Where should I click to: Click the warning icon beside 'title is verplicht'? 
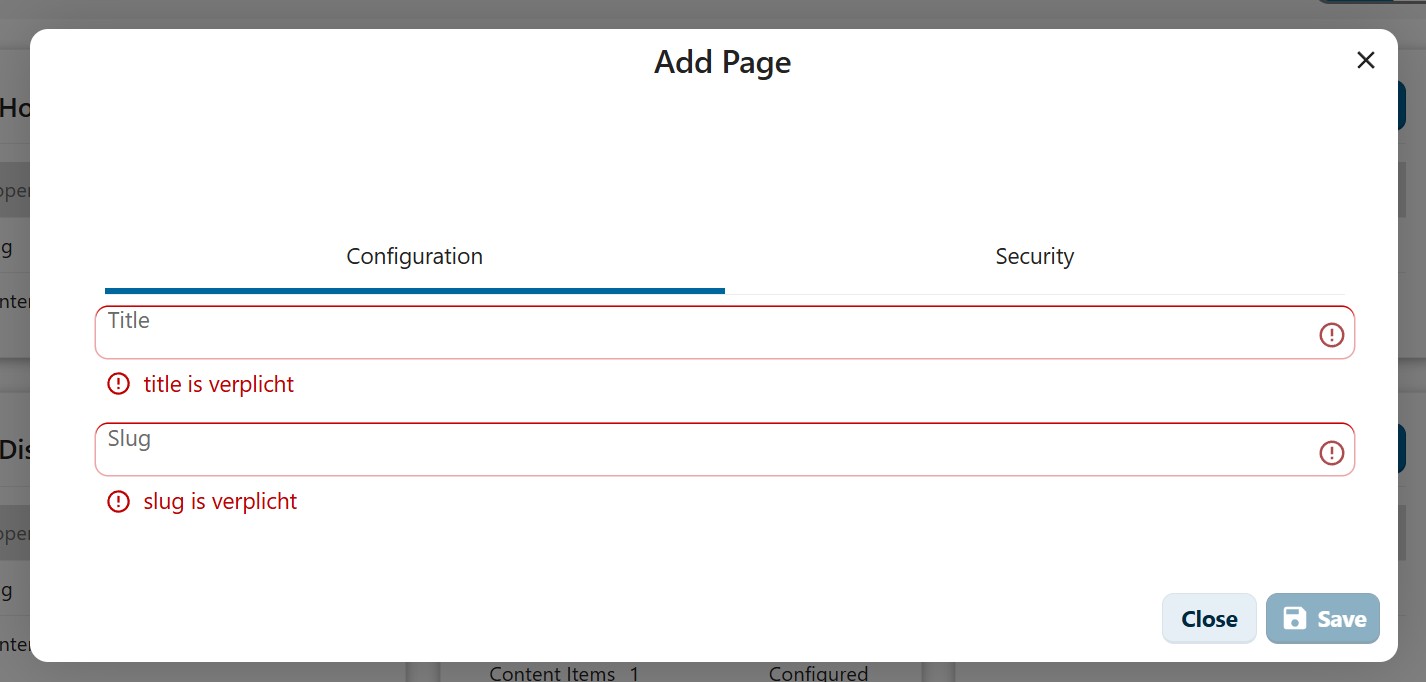click(118, 383)
